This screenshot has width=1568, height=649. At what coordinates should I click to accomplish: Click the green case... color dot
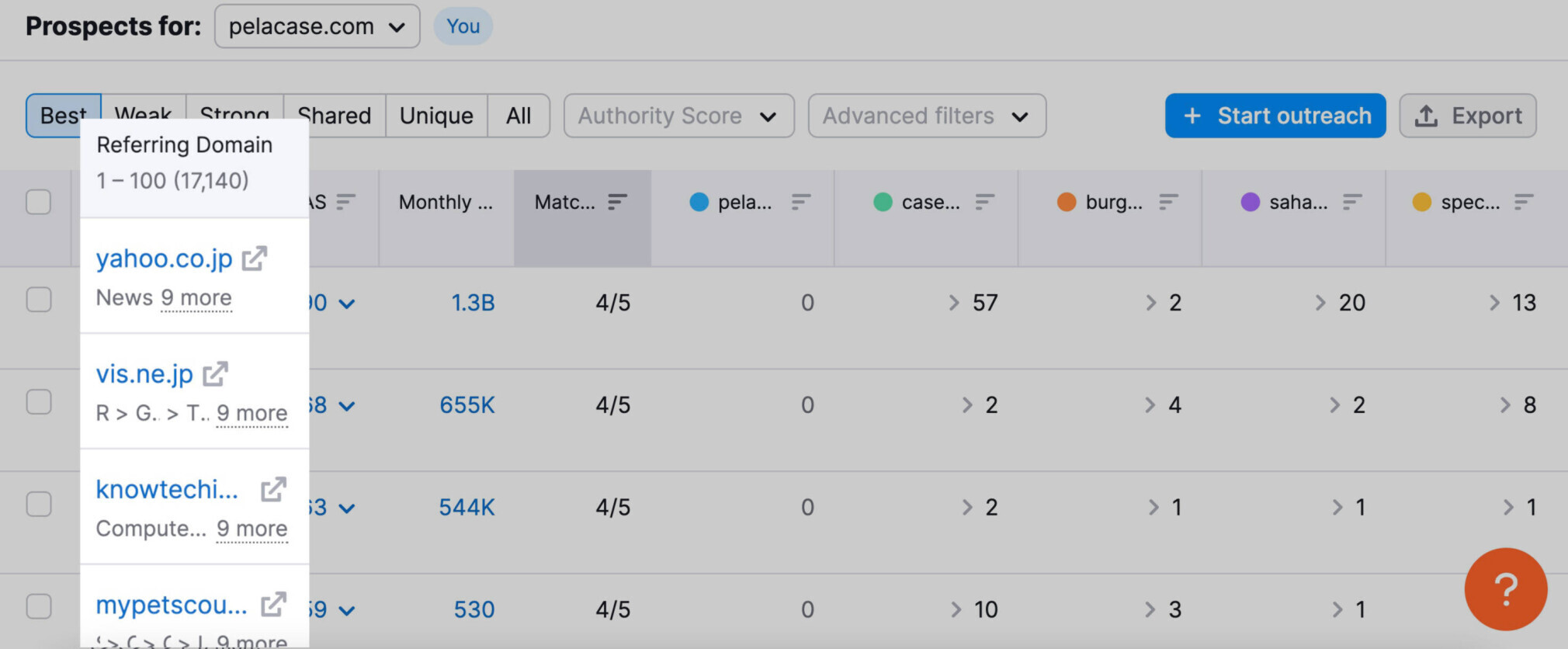pyautogui.click(x=883, y=202)
